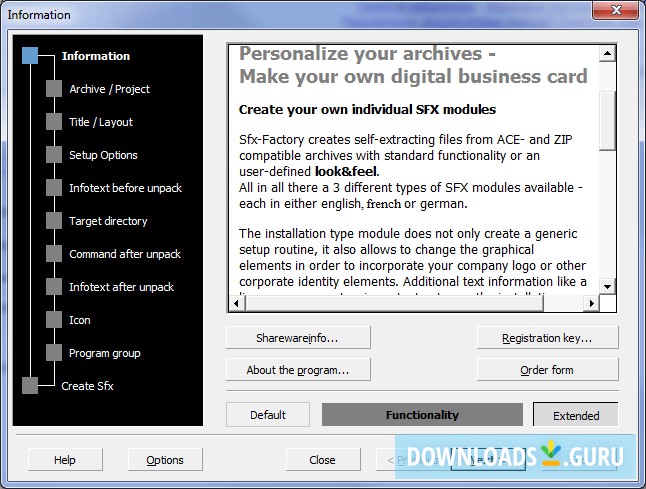The width and height of the screenshot is (646, 489).
Task: Open Setup Options step
Action: click(103, 155)
